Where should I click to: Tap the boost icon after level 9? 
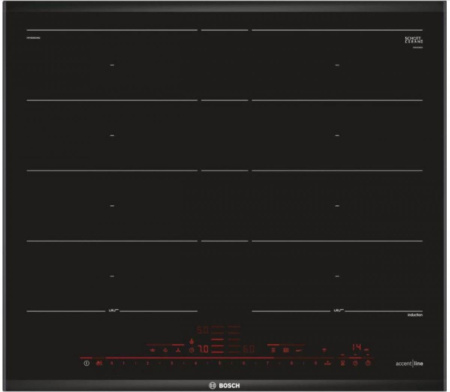click(328, 363)
